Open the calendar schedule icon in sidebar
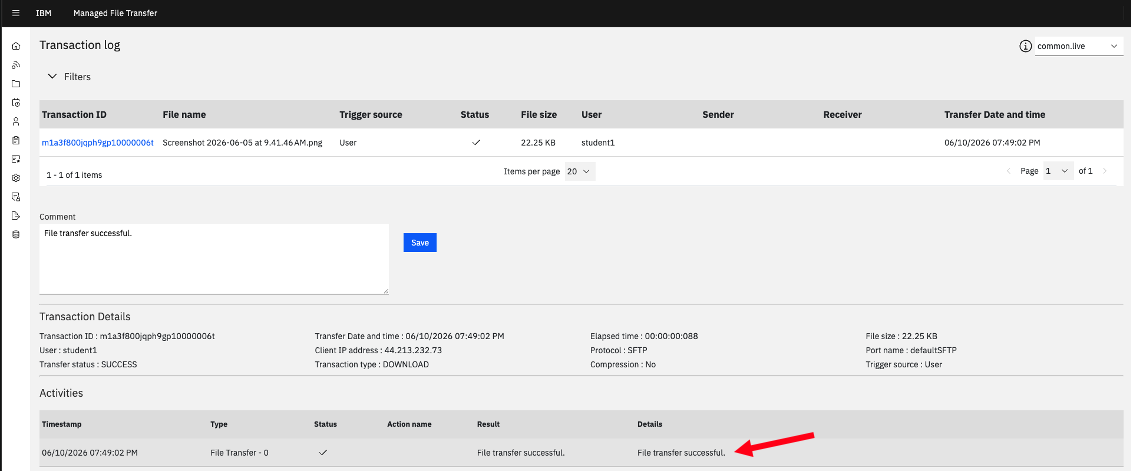This screenshot has height=471, width=1131. pyautogui.click(x=16, y=102)
